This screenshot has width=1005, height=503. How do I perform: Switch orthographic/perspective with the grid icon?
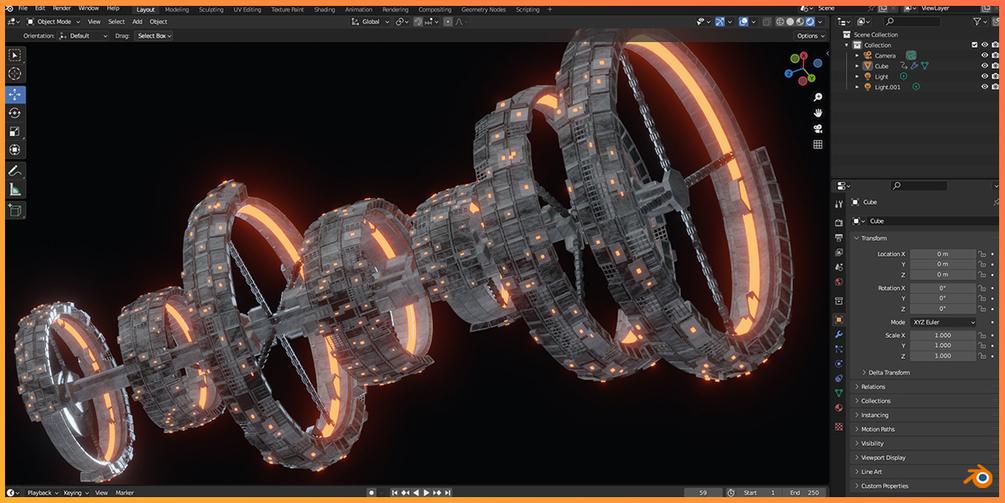tap(818, 145)
